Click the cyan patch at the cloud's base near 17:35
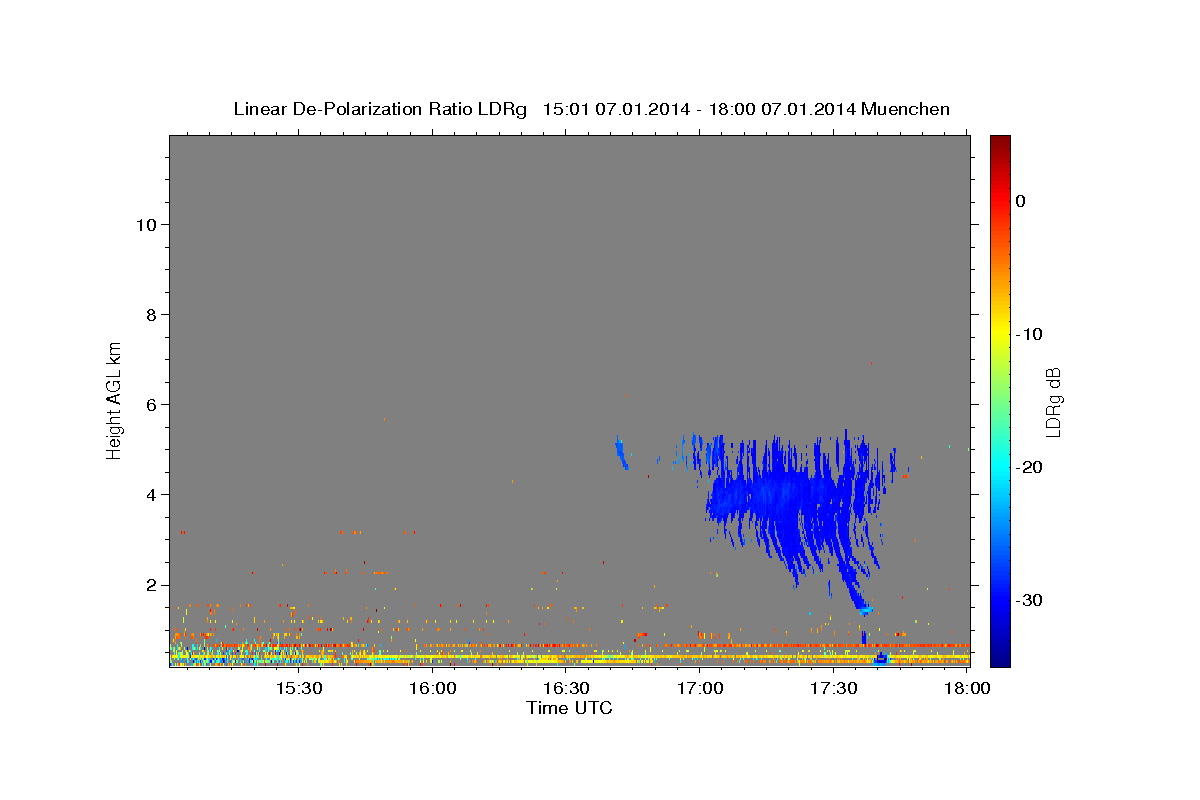The image size is (1200, 800). pos(864,608)
